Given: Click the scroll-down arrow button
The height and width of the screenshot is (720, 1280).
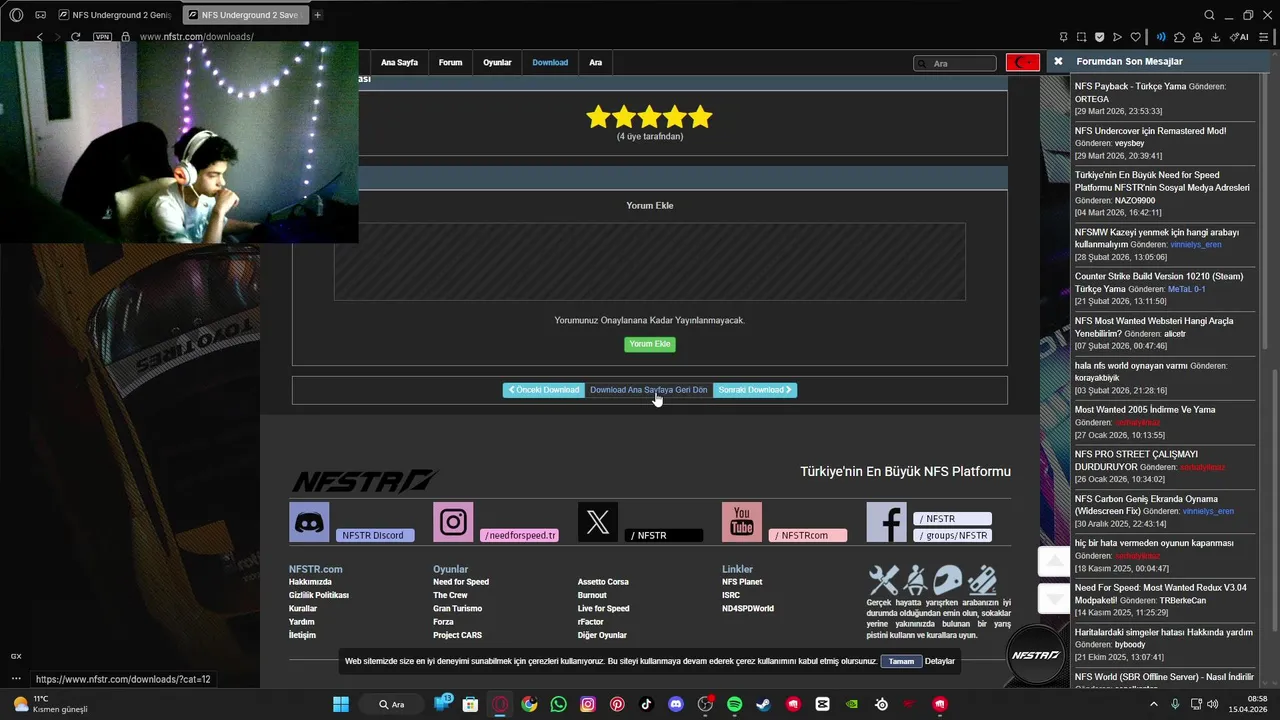Looking at the screenshot, I should pyautogui.click(x=1054, y=598).
